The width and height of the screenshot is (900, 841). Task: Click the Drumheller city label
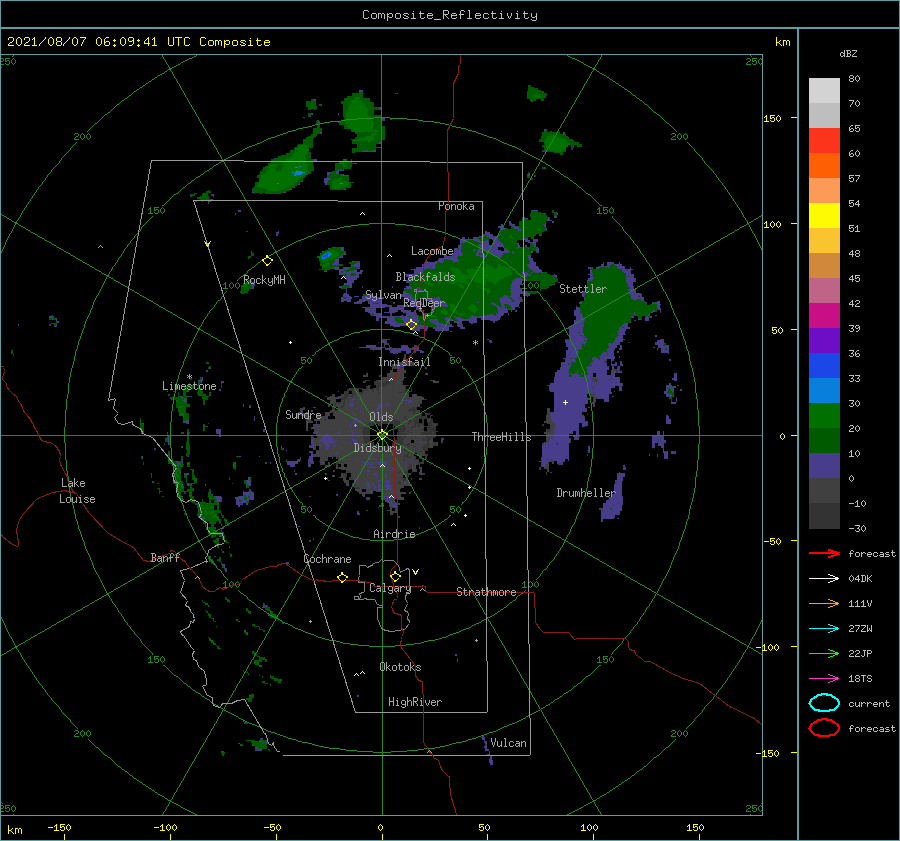(586, 493)
